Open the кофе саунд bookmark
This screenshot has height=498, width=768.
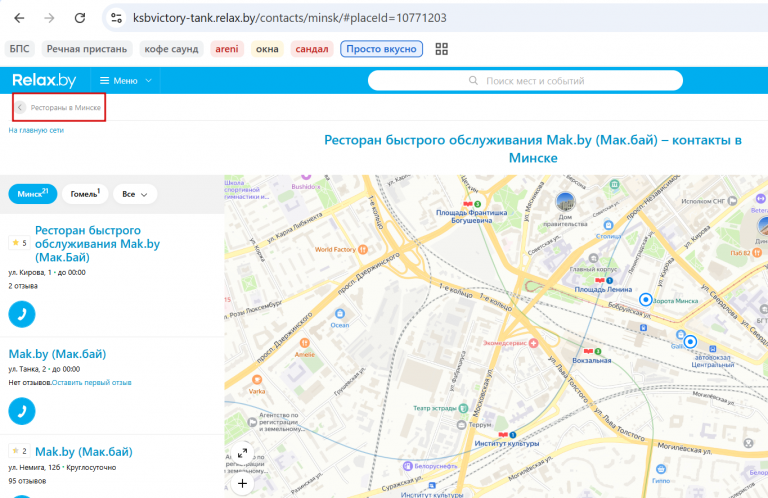[x=171, y=49]
